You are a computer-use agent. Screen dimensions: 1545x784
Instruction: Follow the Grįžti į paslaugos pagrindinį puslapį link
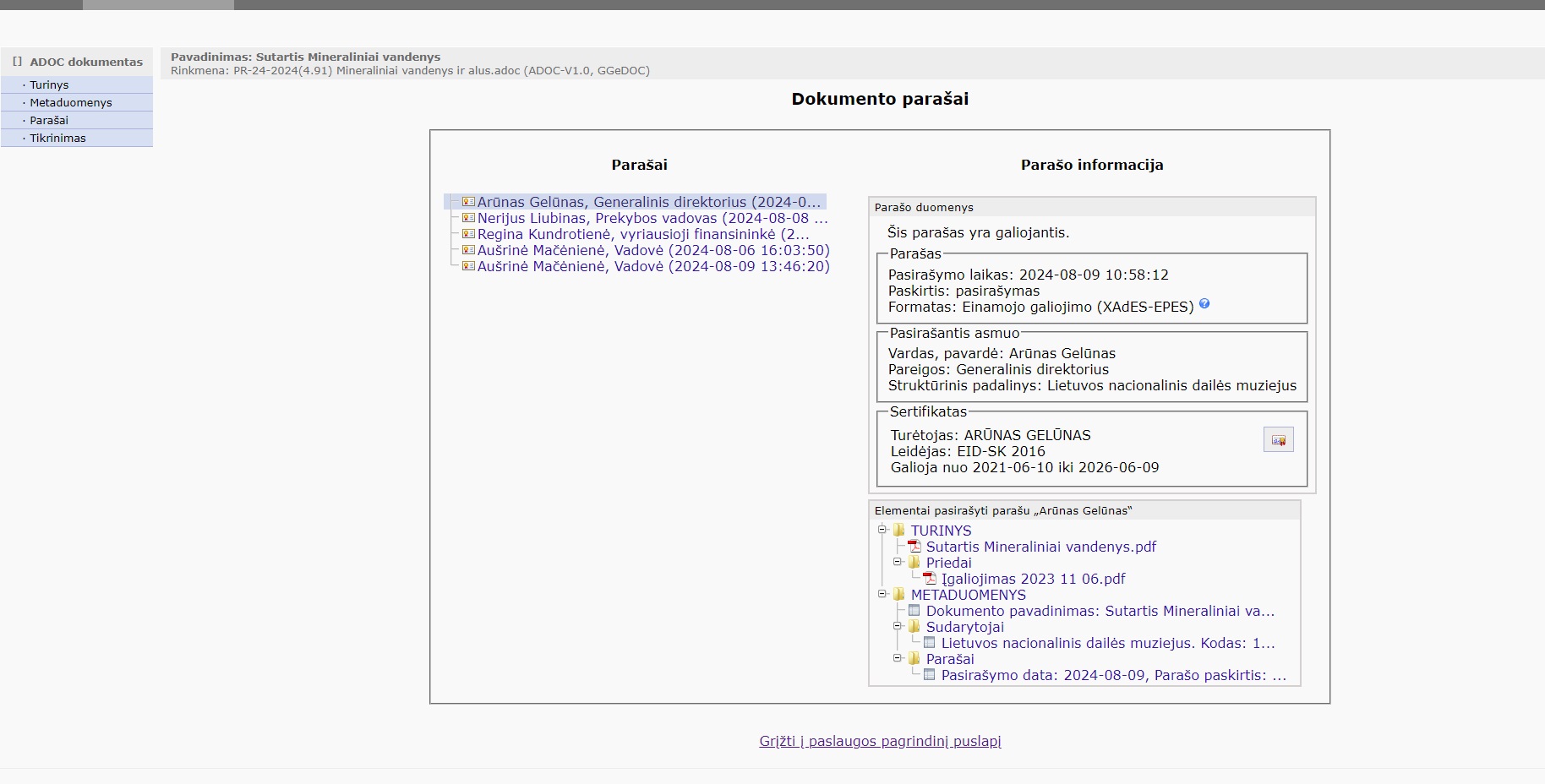coord(880,741)
